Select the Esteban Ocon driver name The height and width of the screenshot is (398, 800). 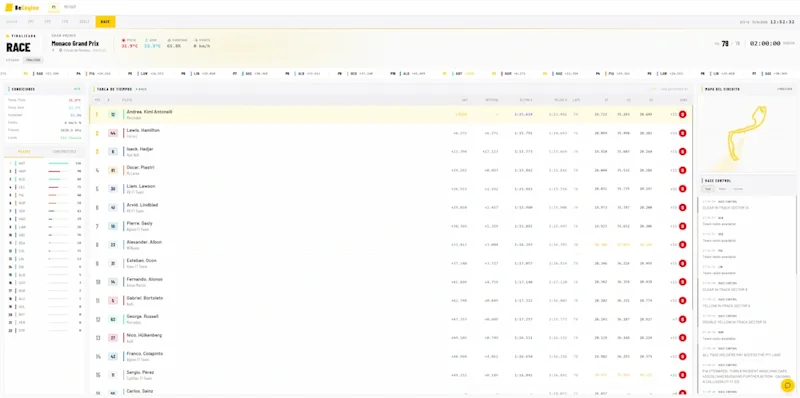coord(142,261)
